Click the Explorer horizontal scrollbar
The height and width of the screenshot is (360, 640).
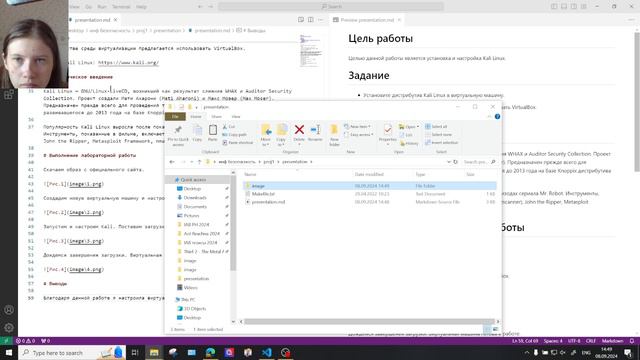[369, 322]
